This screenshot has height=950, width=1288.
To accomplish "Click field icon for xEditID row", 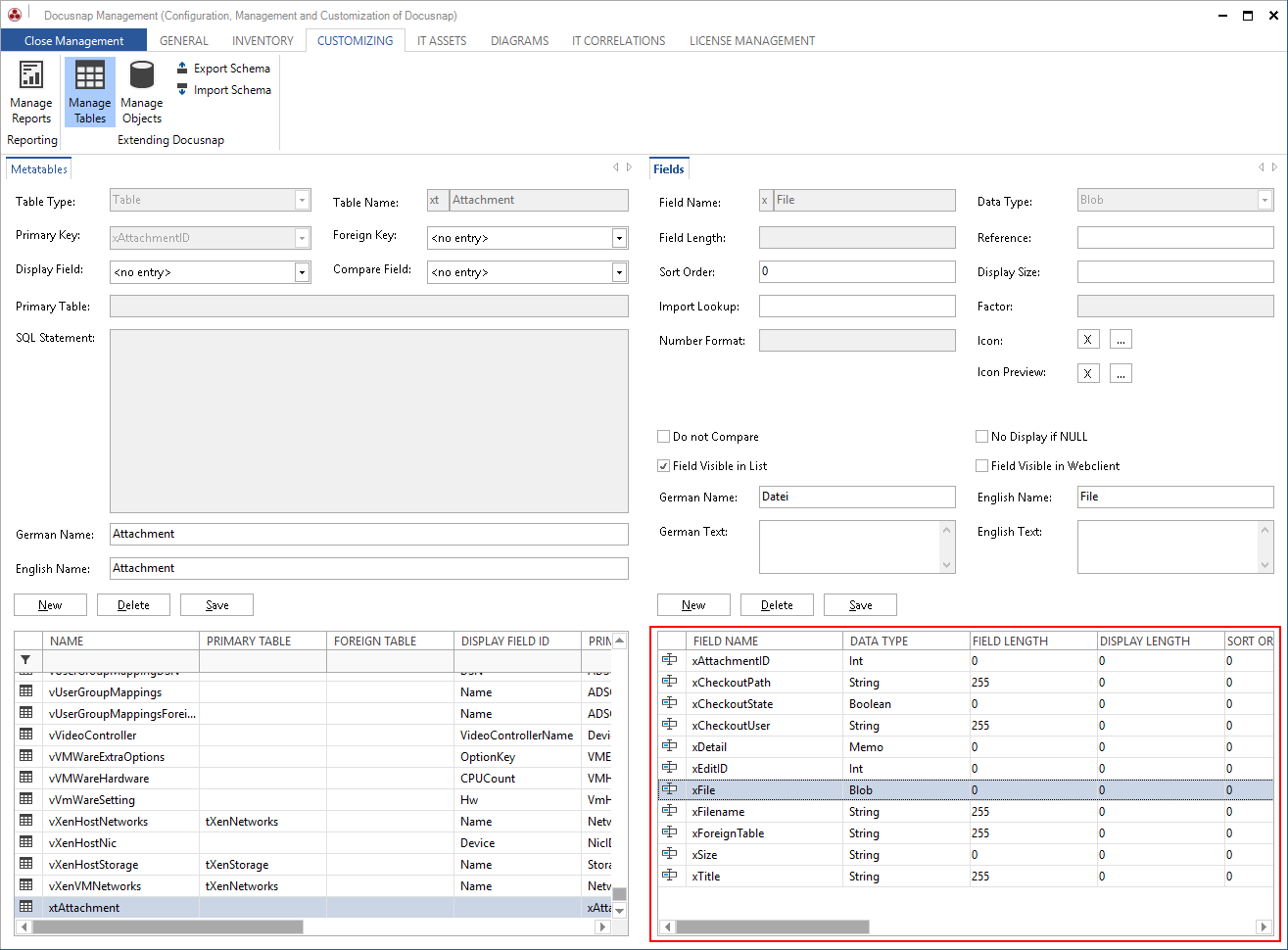I will coord(670,768).
